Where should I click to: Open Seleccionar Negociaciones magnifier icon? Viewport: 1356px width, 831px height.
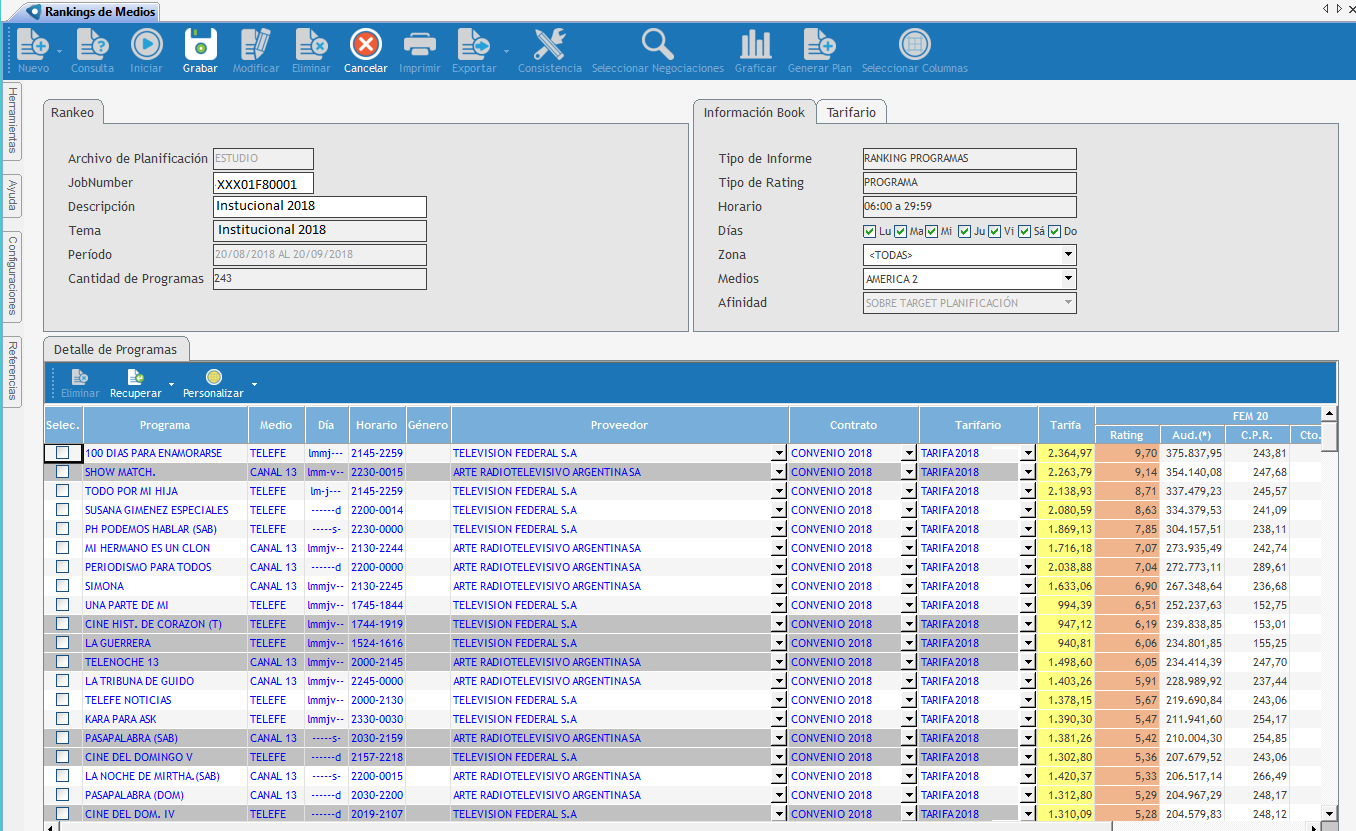pyautogui.click(x=657, y=45)
